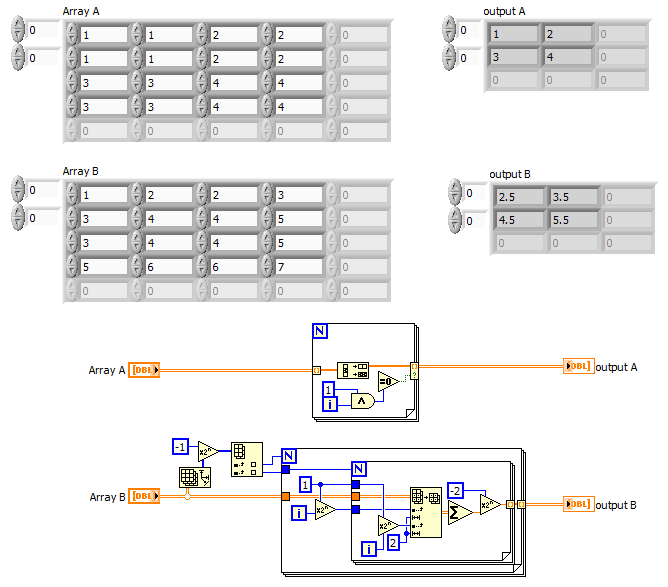Click Array B cell containing 7
The width and height of the screenshot is (668, 587).
pos(299,267)
